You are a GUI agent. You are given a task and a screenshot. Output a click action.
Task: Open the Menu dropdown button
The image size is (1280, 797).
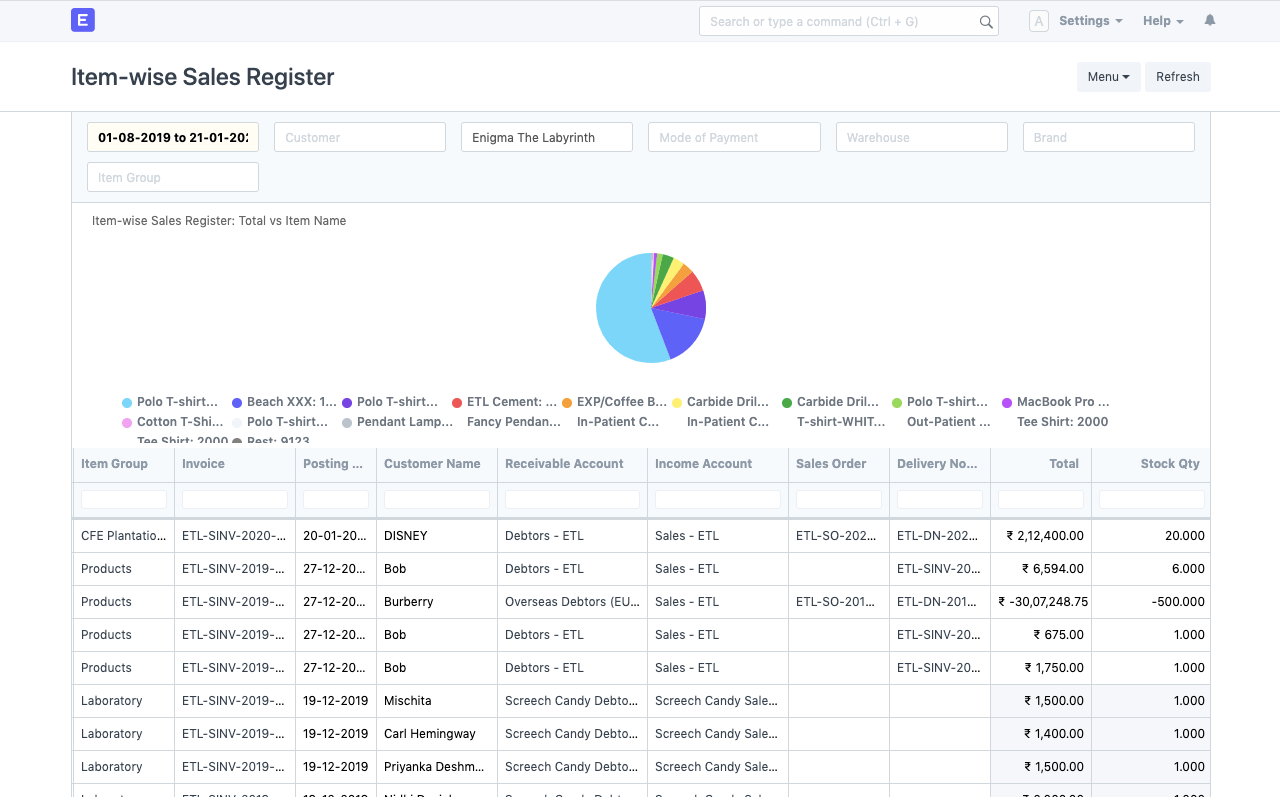coord(1109,77)
